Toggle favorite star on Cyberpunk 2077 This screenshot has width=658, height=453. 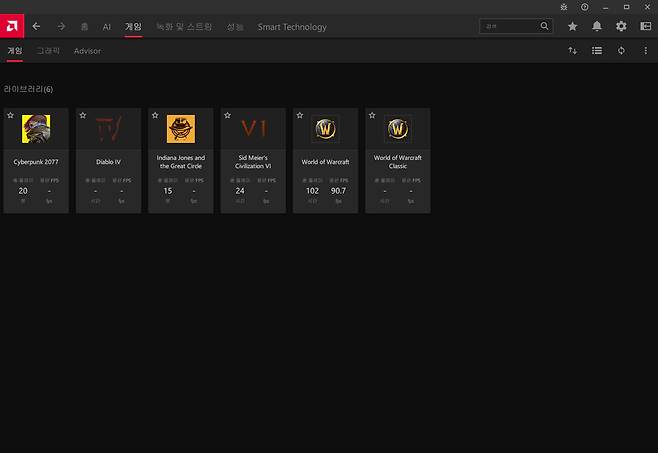(x=11, y=116)
